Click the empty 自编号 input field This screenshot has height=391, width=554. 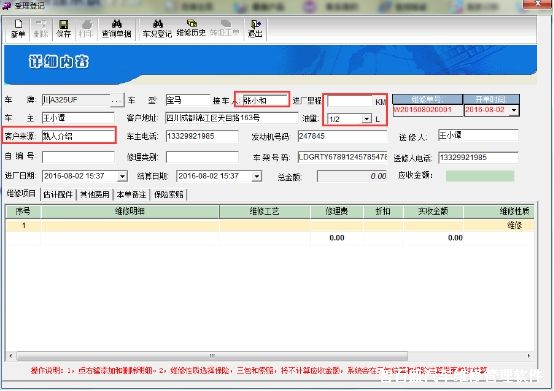(78, 157)
